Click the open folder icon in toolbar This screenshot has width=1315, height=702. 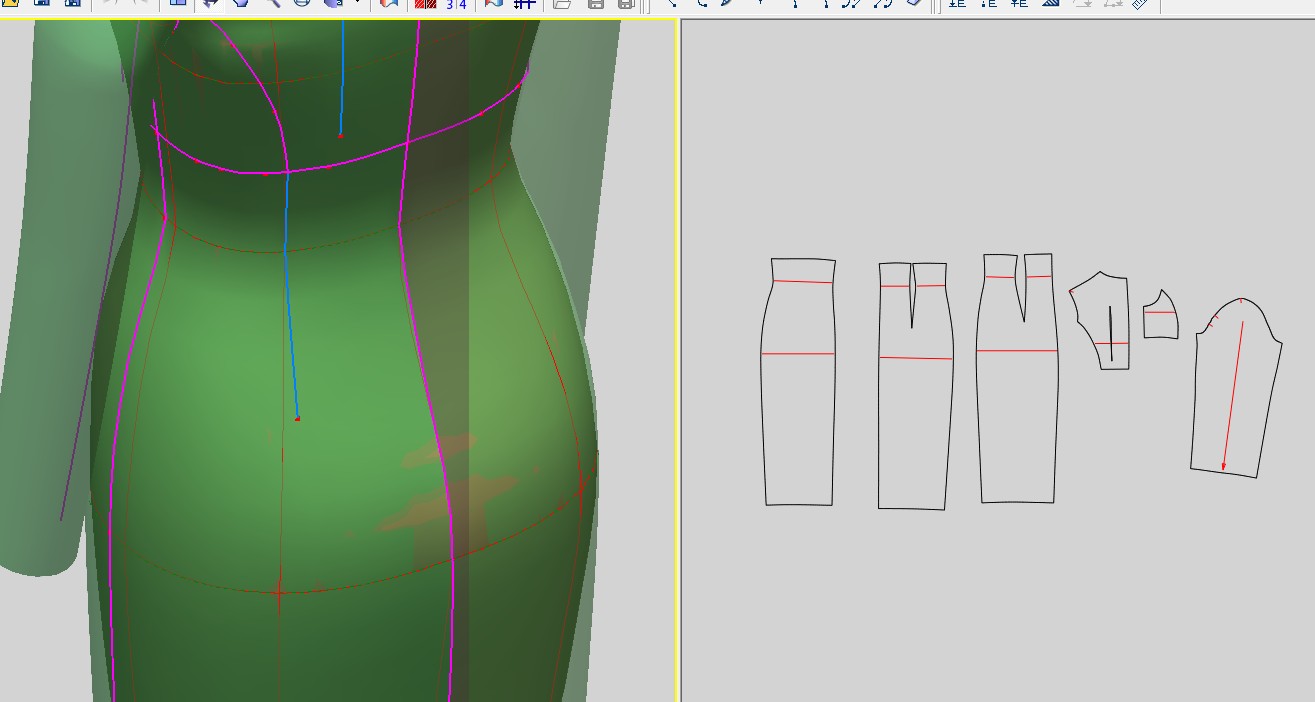562,4
